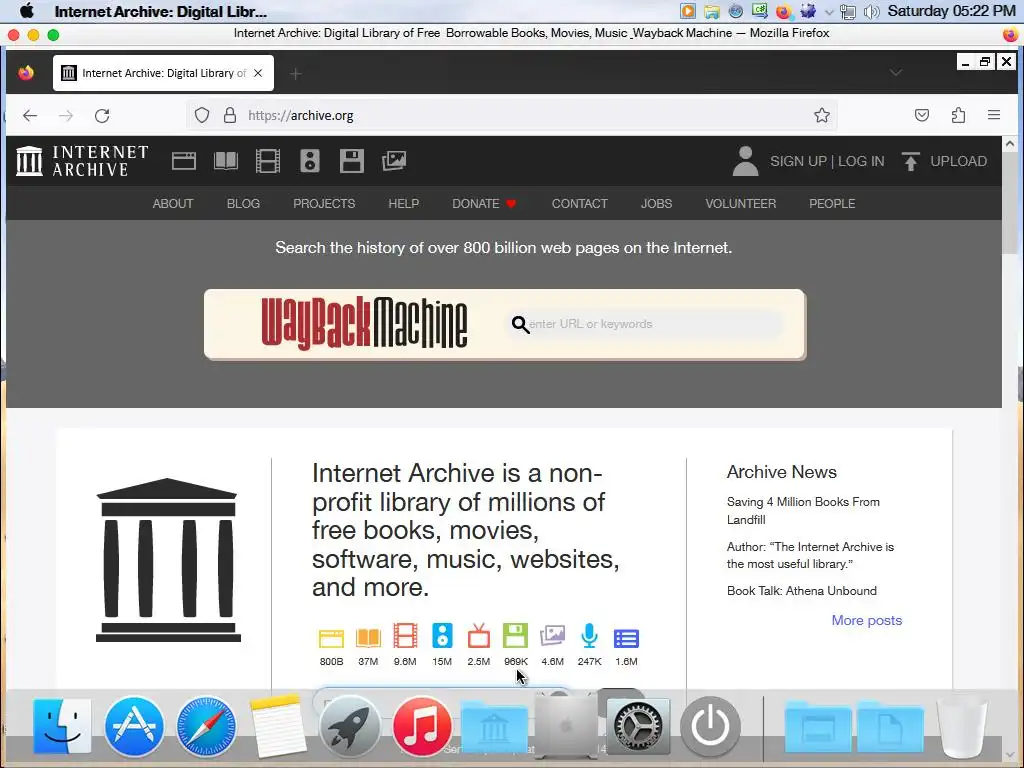Screen dimensions: 1024x768
Task: Open the Book Talk: Athena Unbound post
Action: [x=802, y=591]
